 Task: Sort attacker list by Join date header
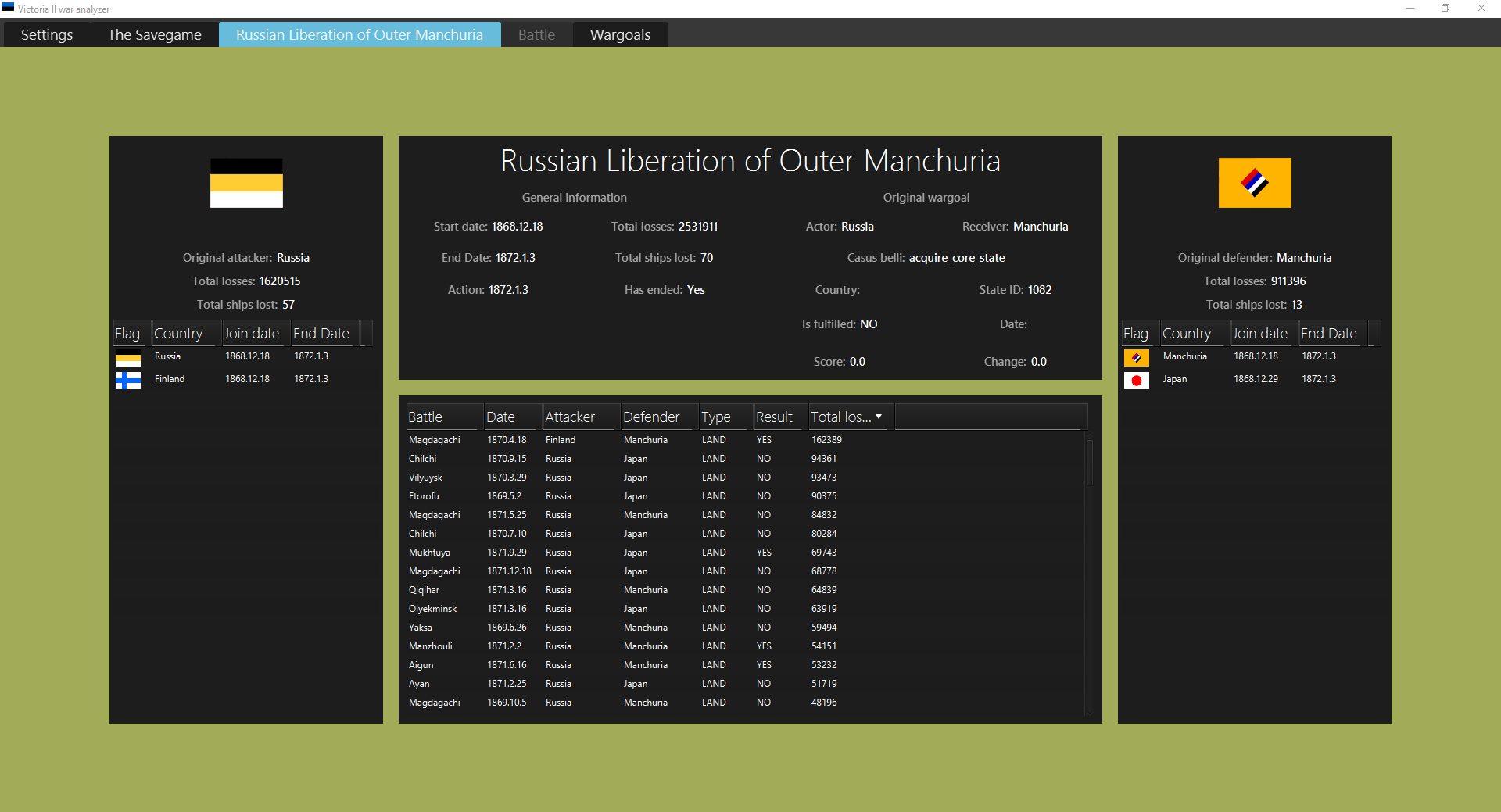click(256, 333)
